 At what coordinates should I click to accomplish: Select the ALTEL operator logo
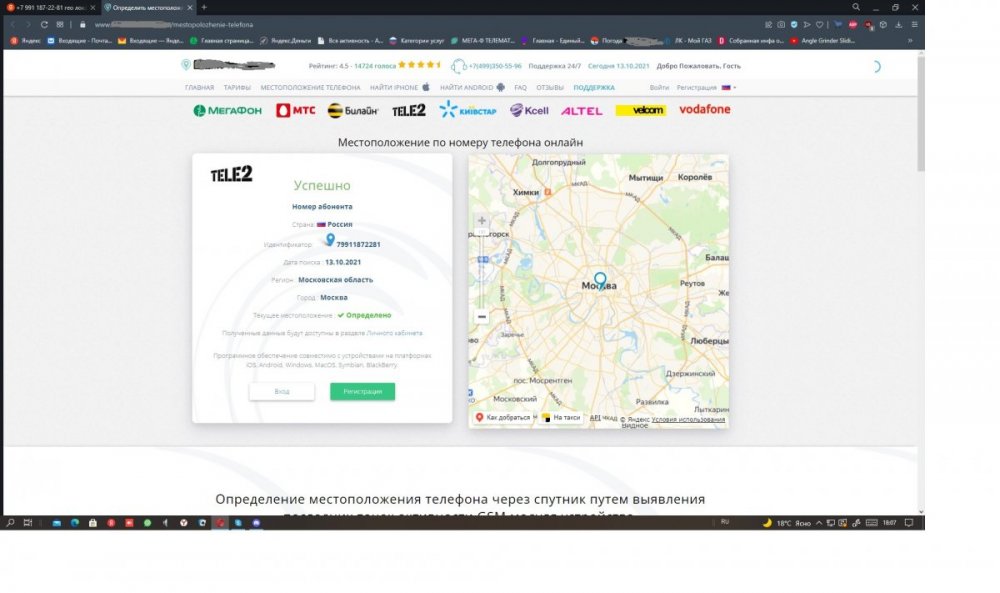582,111
